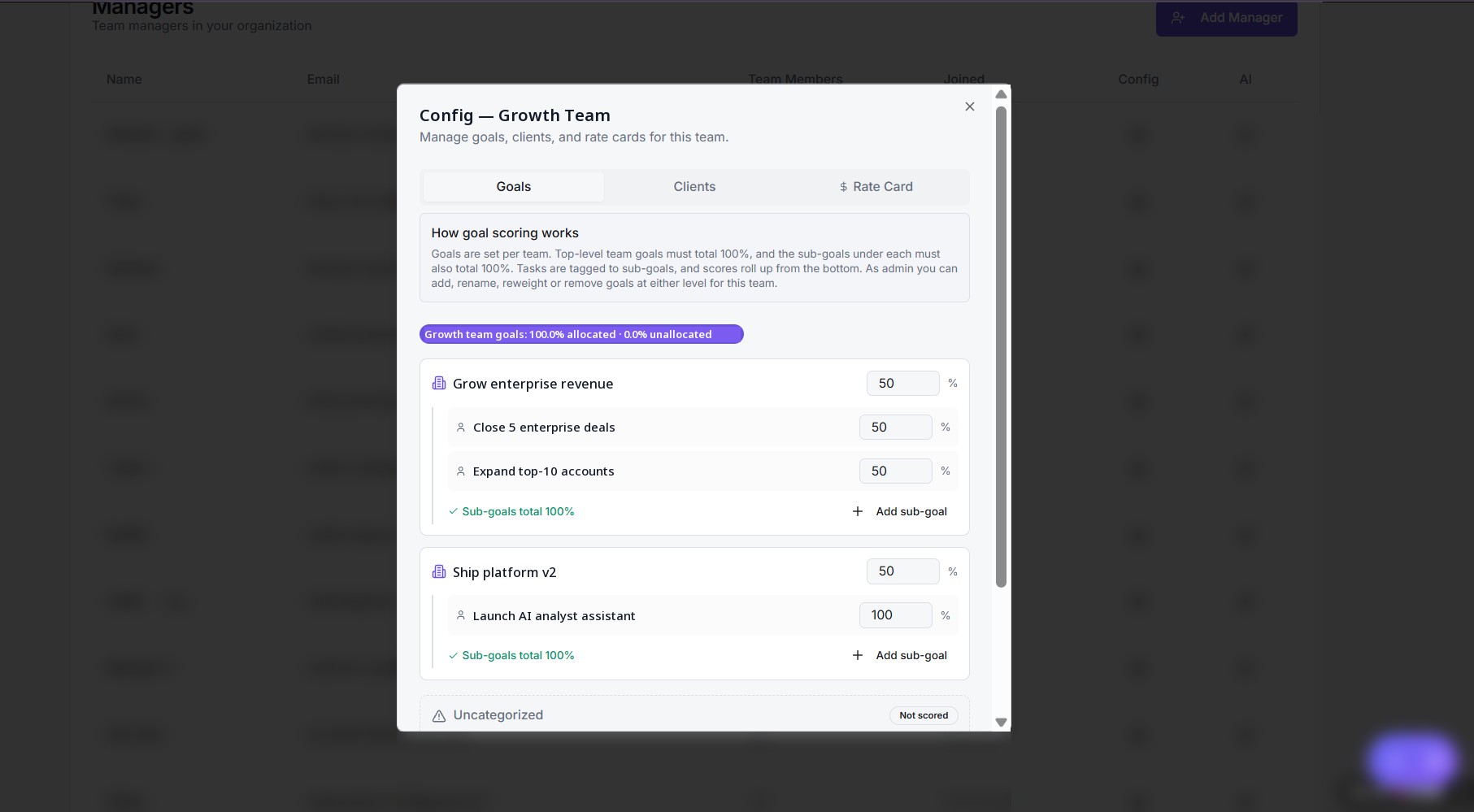Close the Config — Growth Team dialog
This screenshot has height=812, width=1474.
click(x=970, y=106)
